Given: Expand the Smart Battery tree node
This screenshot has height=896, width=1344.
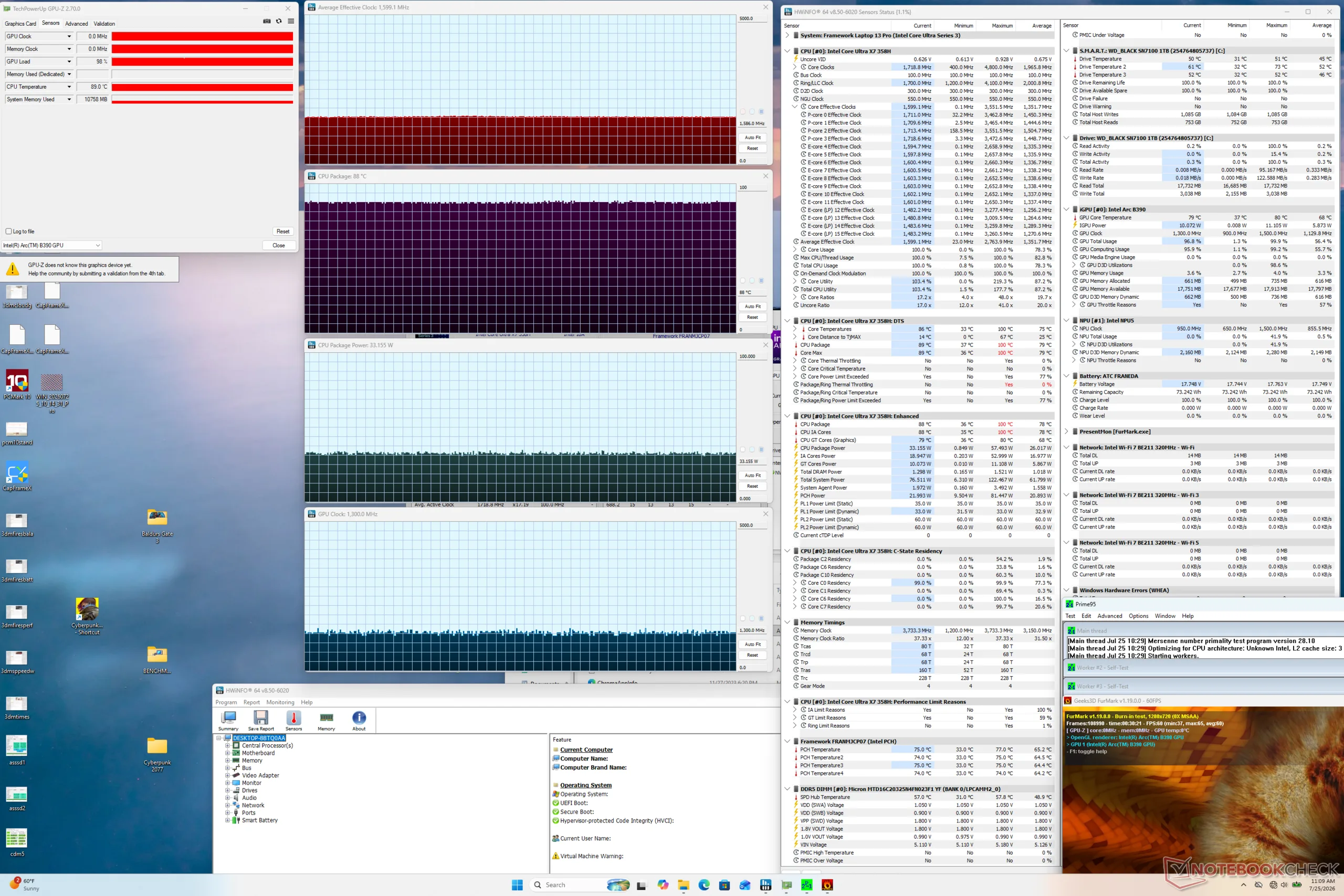Looking at the screenshot, I should click(x=227, y=820).
